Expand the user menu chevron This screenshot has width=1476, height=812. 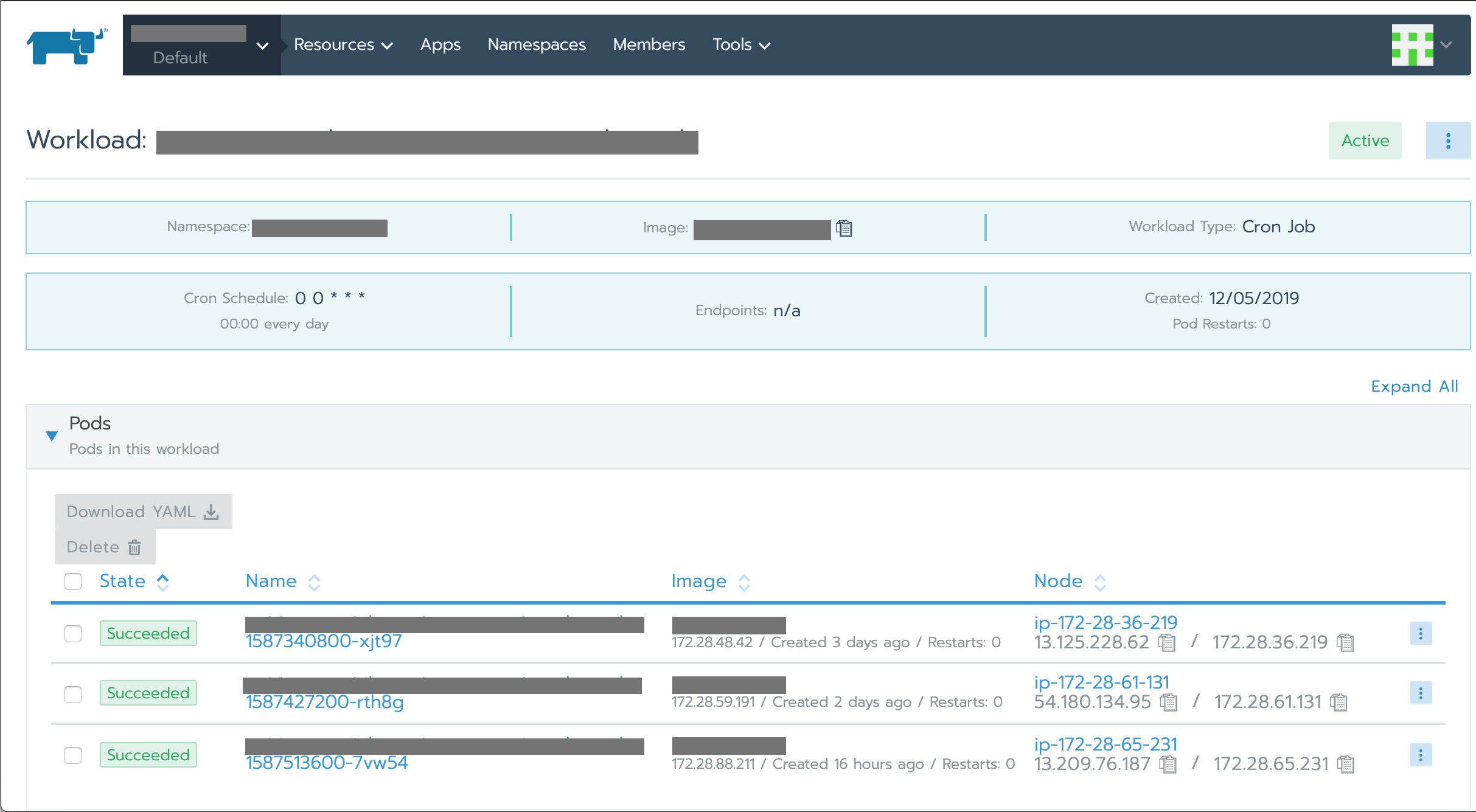coord(1447,45)
